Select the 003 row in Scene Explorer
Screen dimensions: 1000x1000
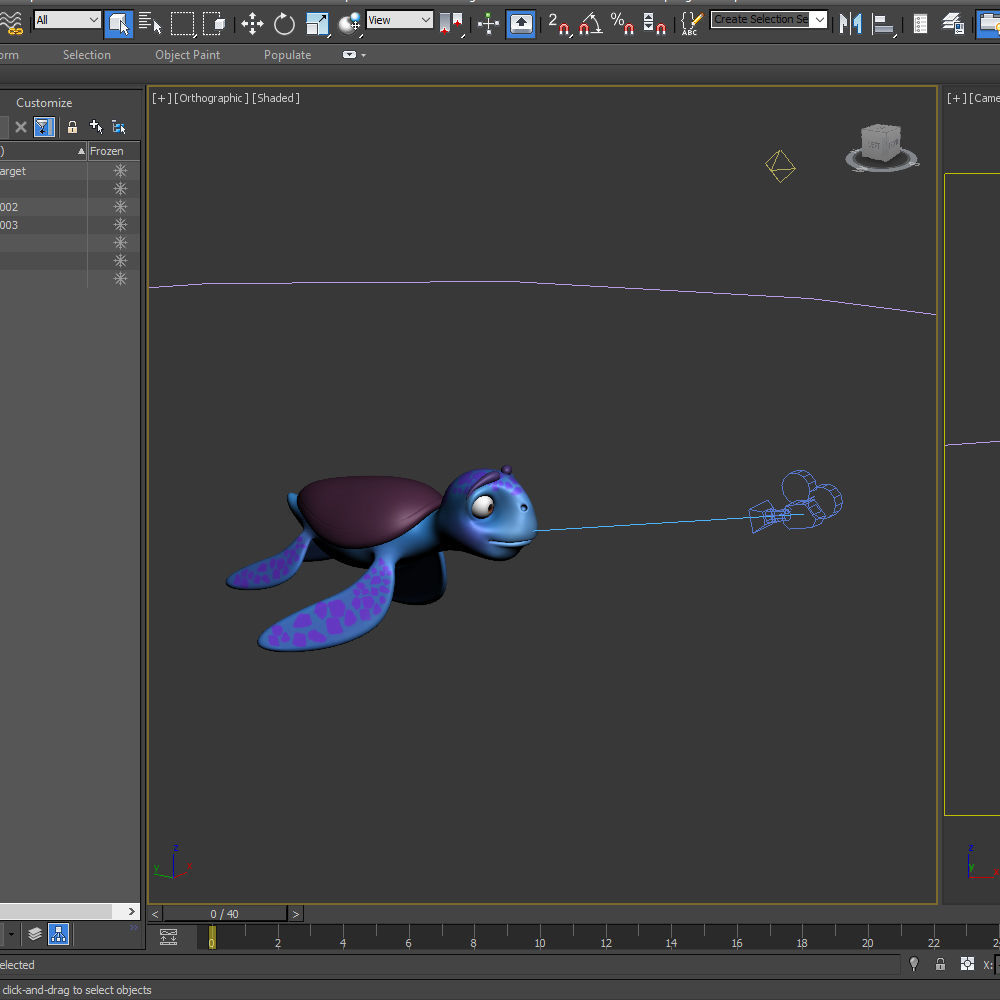[x=43, y=224]
